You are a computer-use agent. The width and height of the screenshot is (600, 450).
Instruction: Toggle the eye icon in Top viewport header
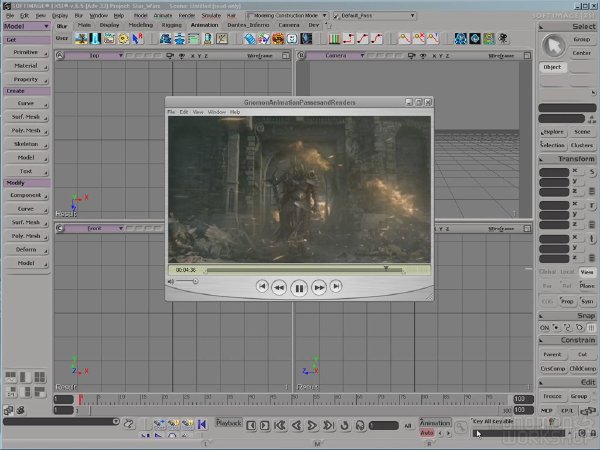coord(181,56)
